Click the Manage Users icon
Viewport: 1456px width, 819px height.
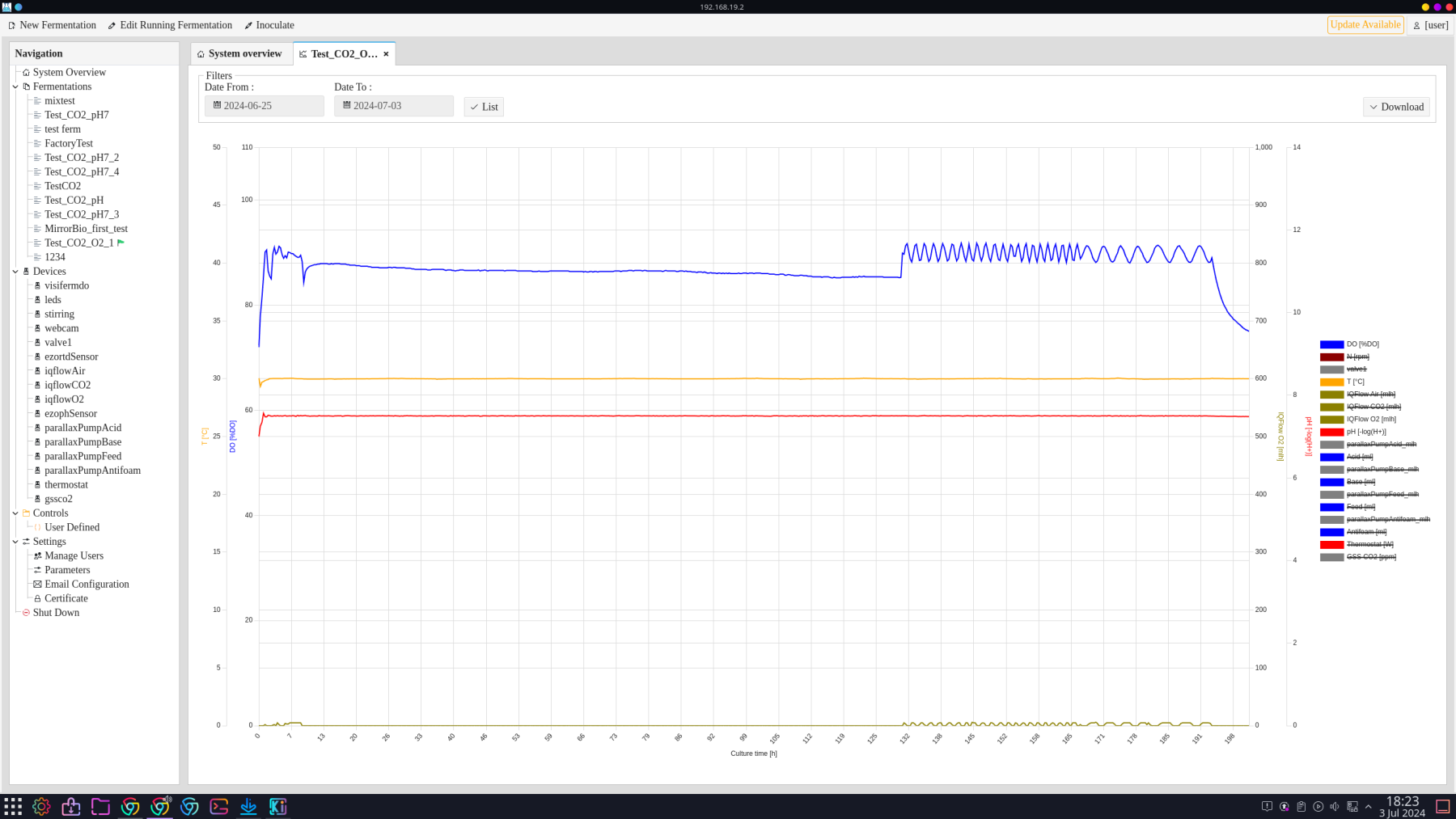click(x=37, y=556)
